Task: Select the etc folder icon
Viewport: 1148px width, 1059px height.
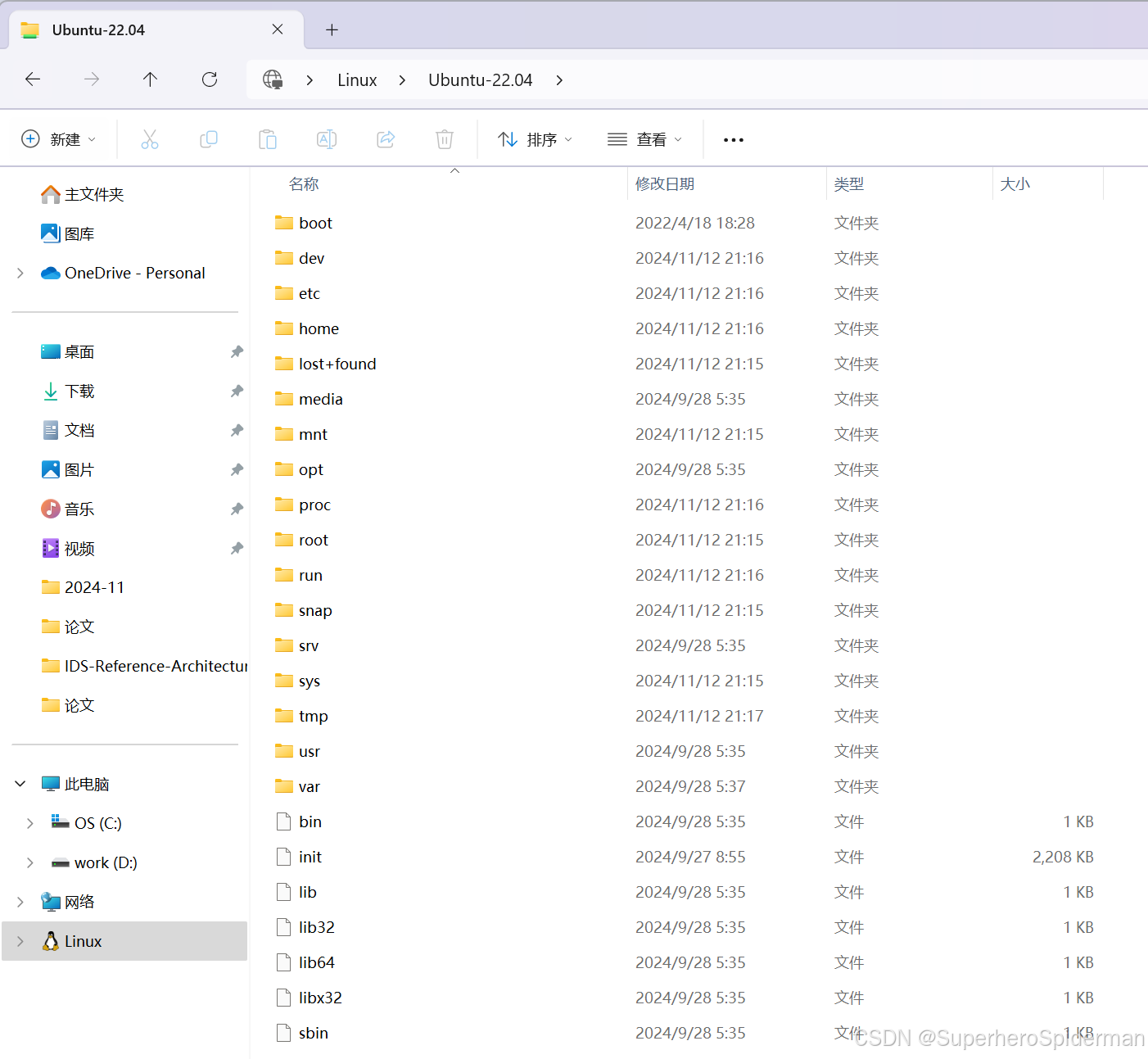Action: (284, 293)
